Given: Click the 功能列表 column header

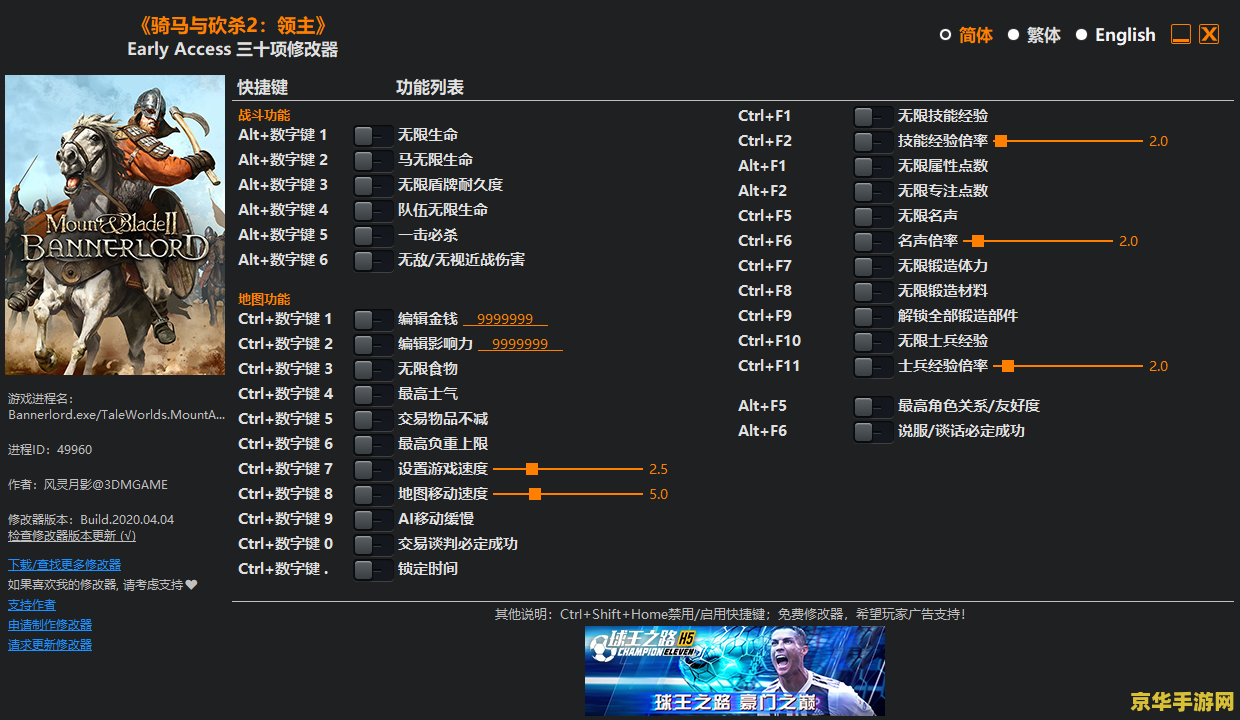Looking at the screenshot, I should pos(430,88).
